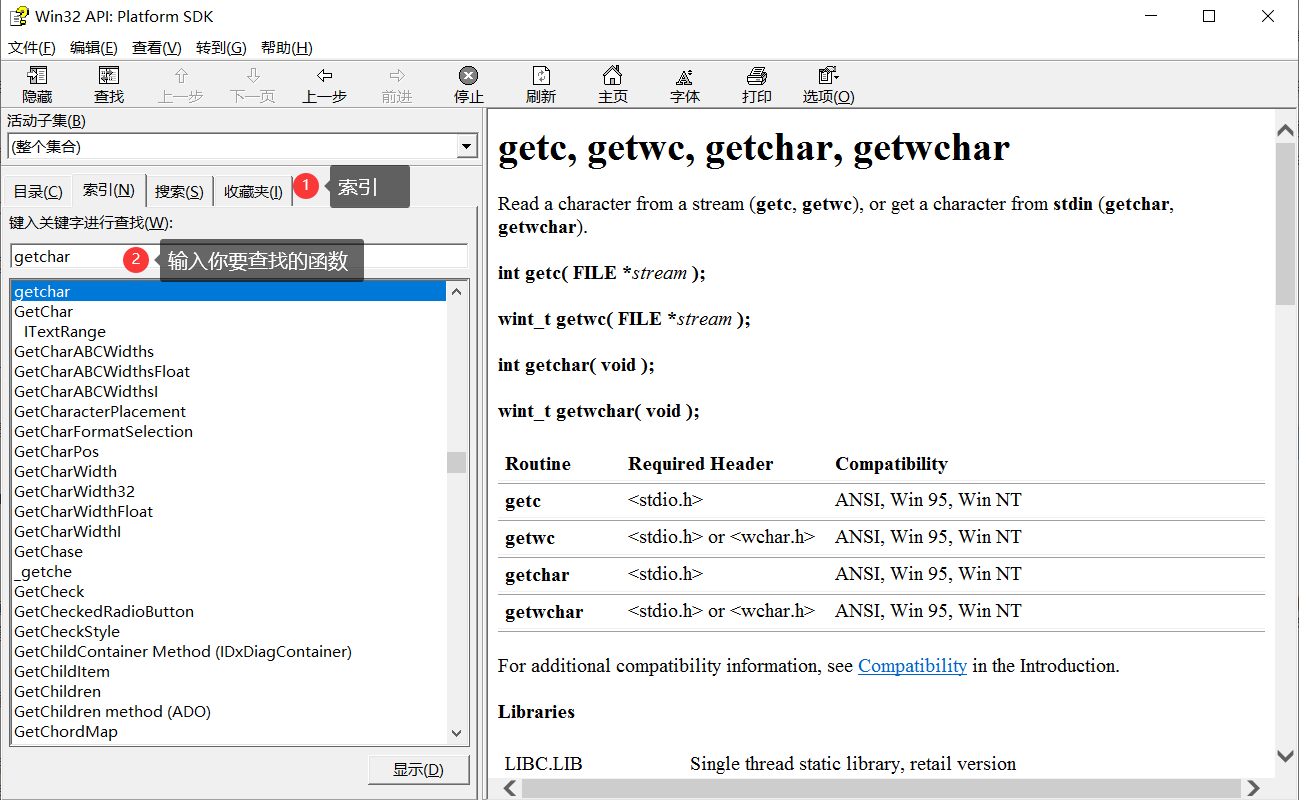Click the Next page (下一页) down-arrow icon
The height and width of the screenshot is (800, 1299).
(253, 76)
